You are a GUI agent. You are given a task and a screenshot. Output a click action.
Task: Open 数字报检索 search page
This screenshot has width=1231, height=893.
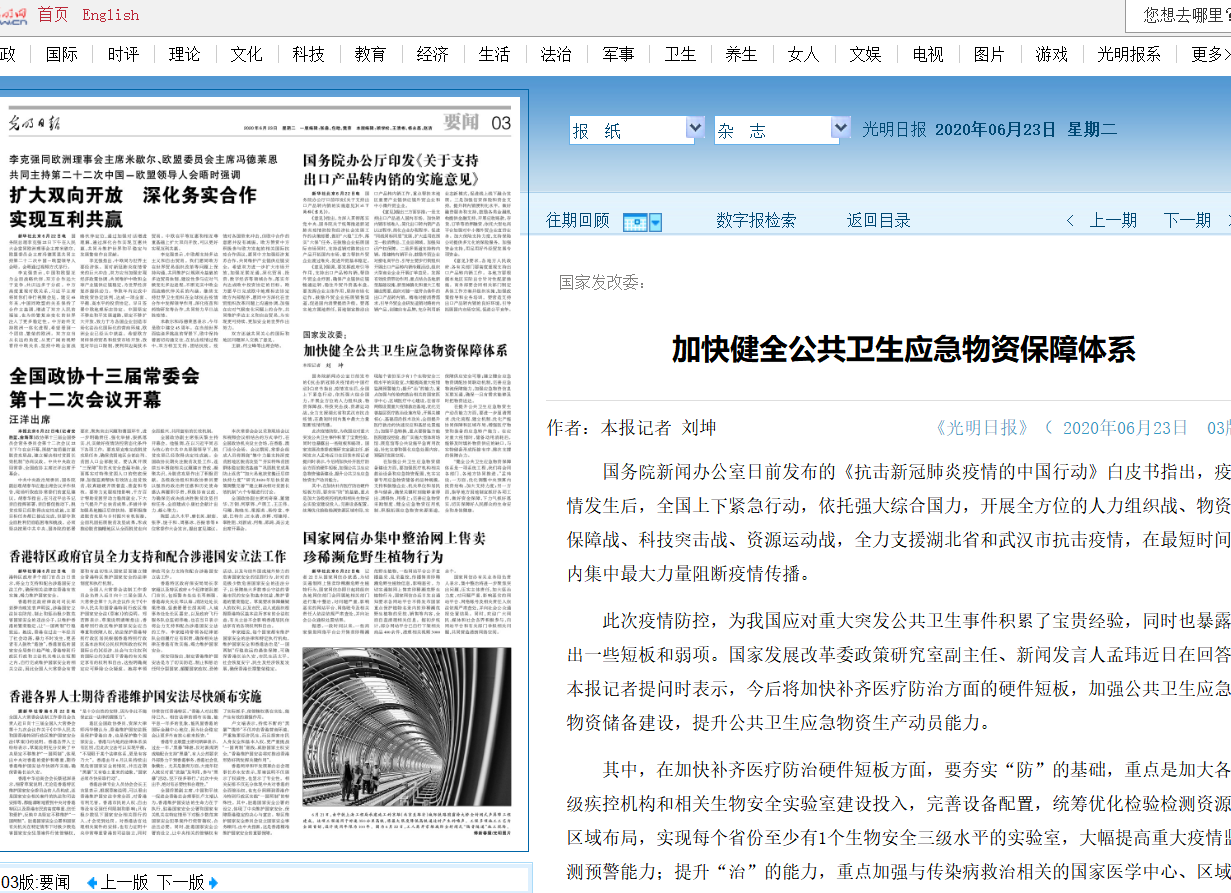pos(756,221)
